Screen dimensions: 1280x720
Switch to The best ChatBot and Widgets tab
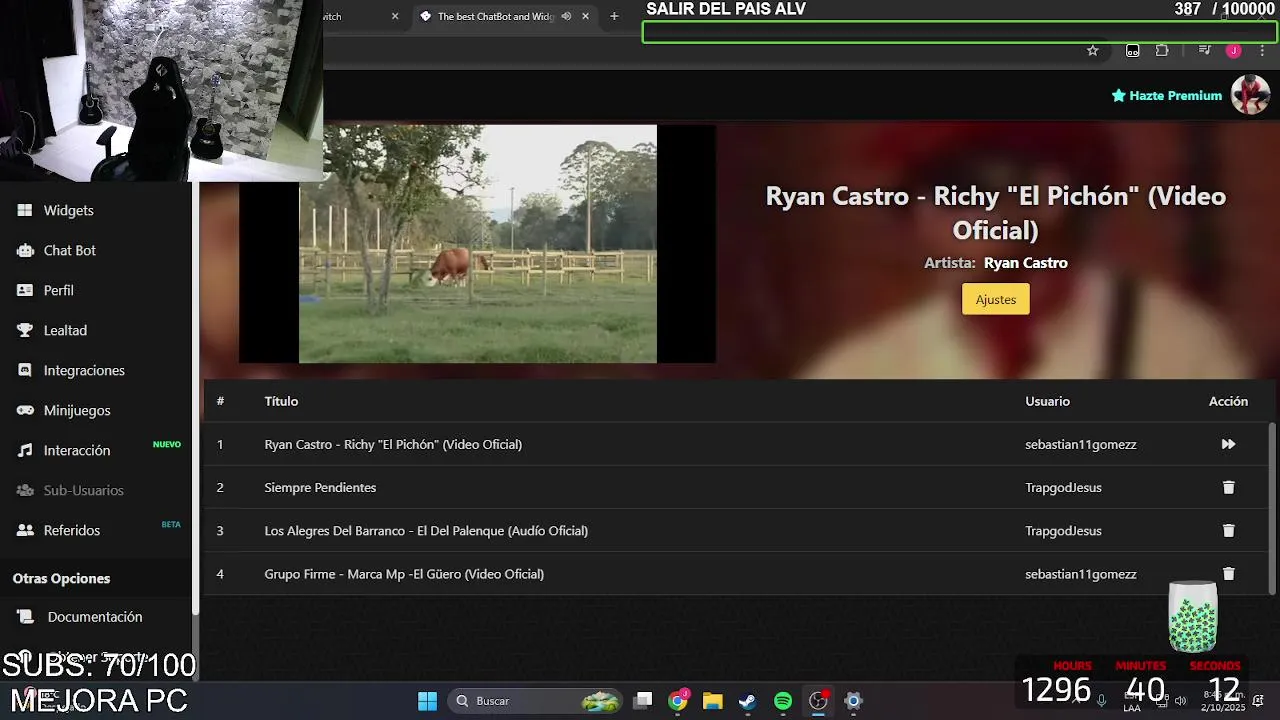tap(495, 16)
